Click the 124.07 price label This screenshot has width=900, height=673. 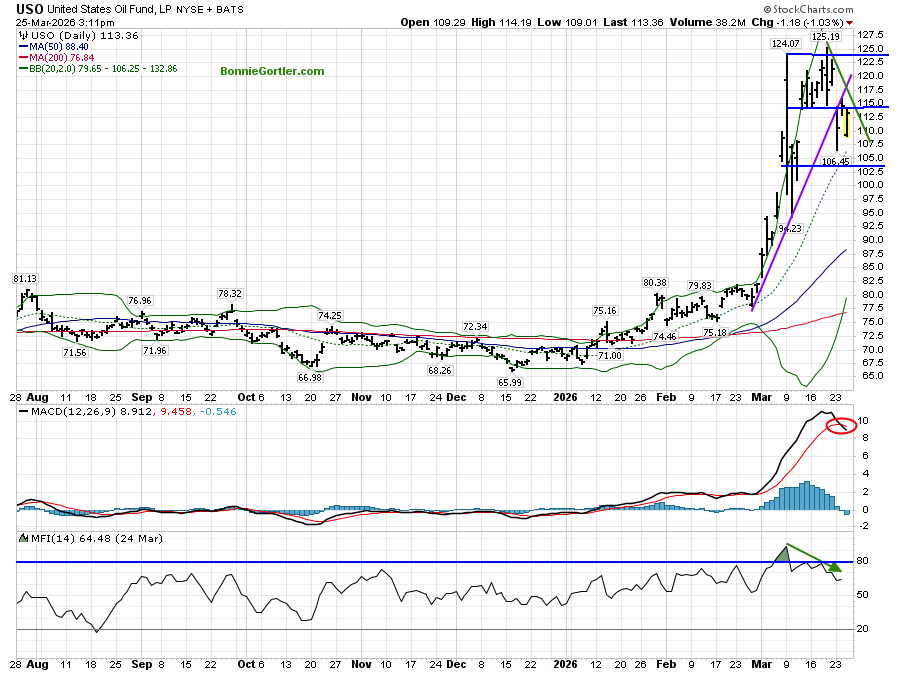(785, 43)
